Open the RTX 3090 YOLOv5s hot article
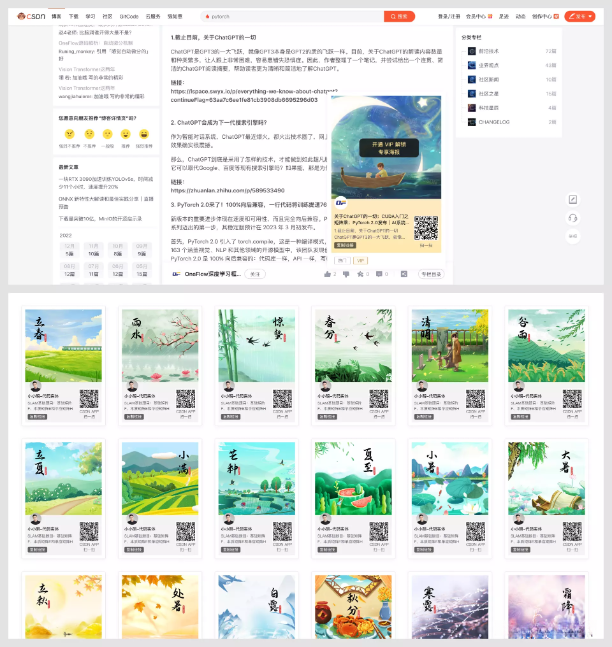 coord(106,183)
